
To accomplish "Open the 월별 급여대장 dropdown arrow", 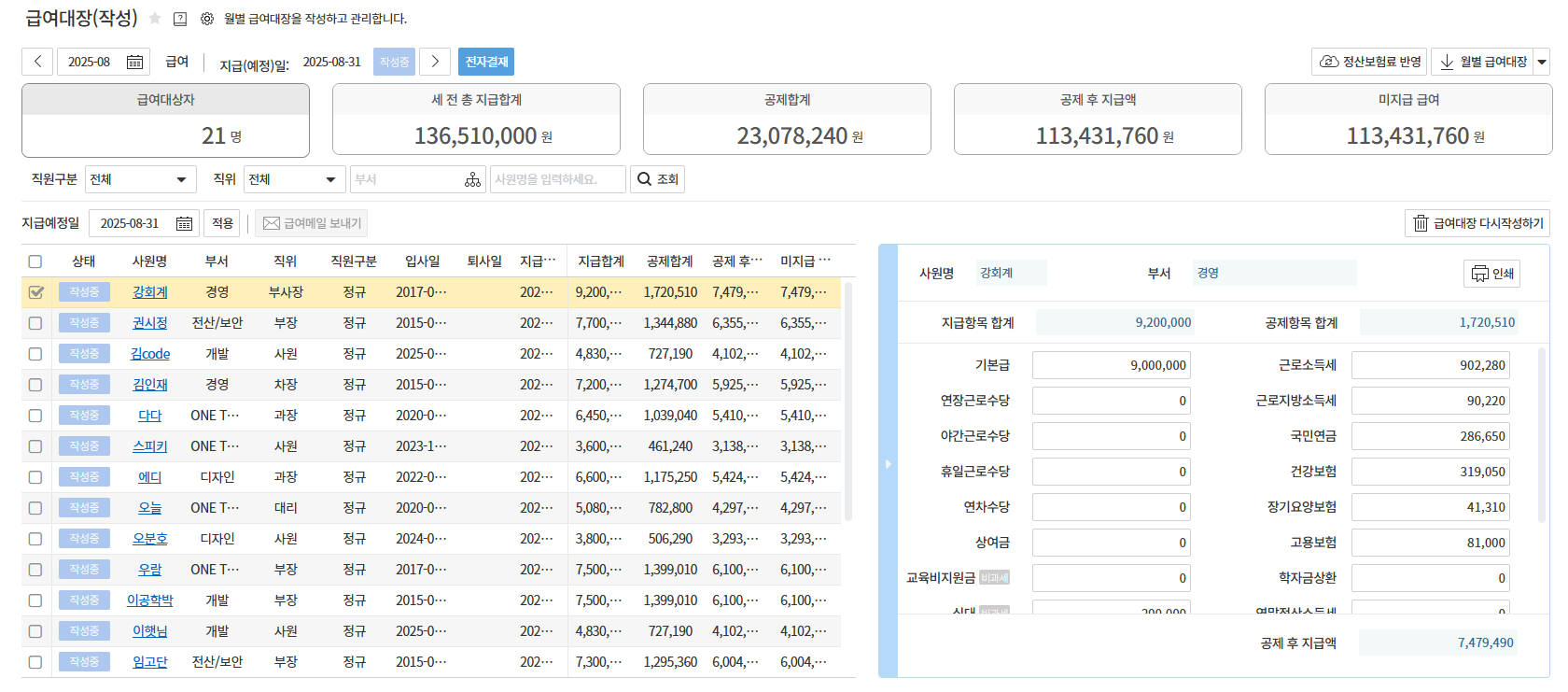I will click(1542, 62).
